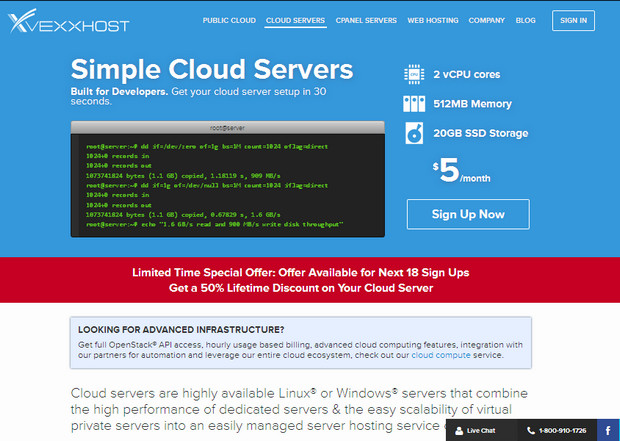The image size is (620, 441).
Task: Open the Cloud Servers menu item
Action: (295, 21)
